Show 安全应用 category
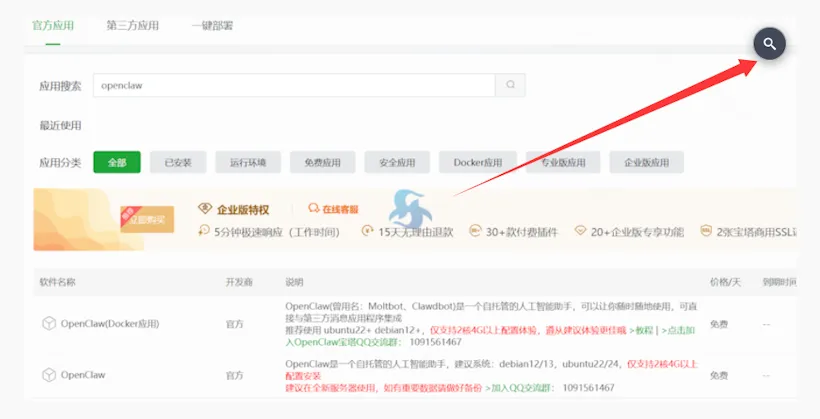Viewport: 820px width, 419px height. point(397,162)
